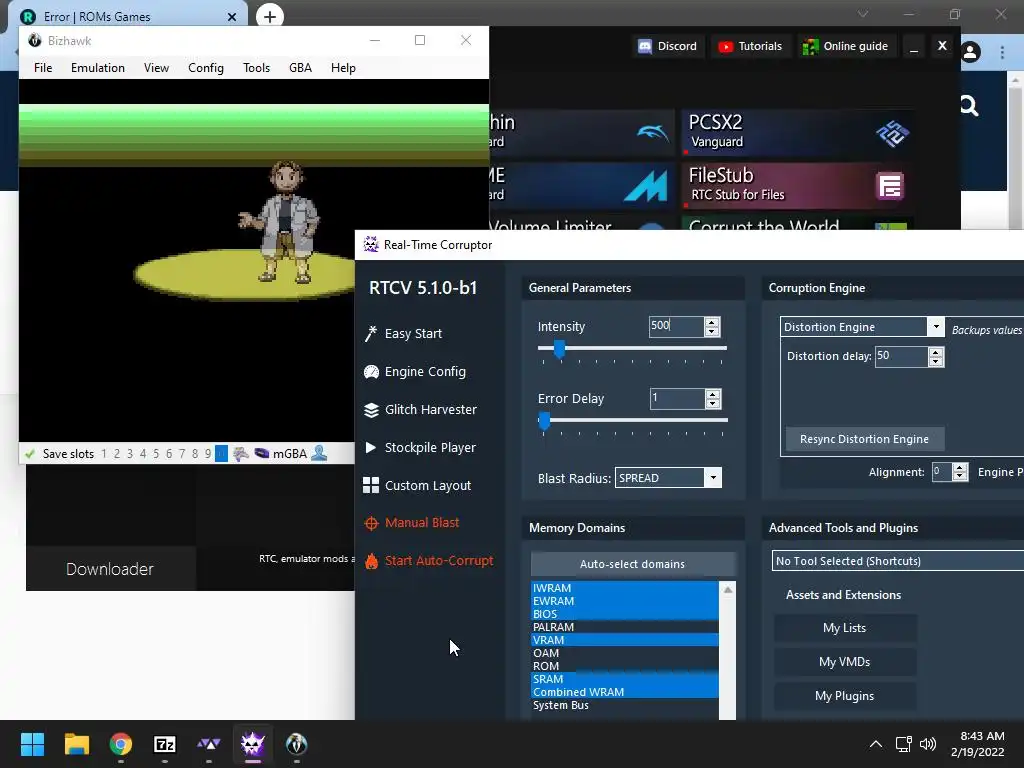
Task: Click the Error Delay slider handle
Action: [x=544, y=421]
